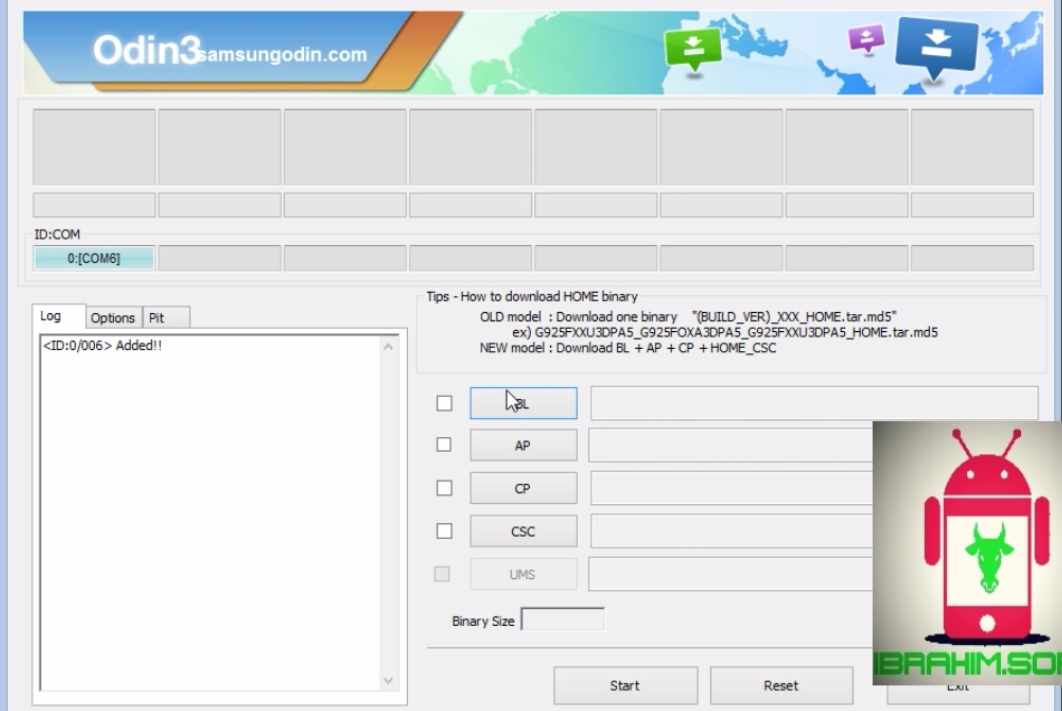
Task: Enable the AP checkbox
Action: [x=444, y=445]
